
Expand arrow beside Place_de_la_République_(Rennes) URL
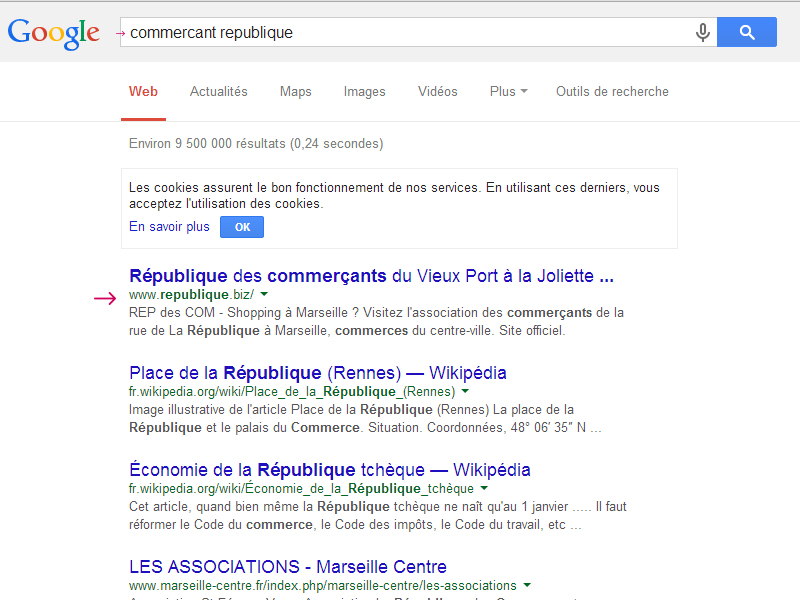tap(465, 392)
